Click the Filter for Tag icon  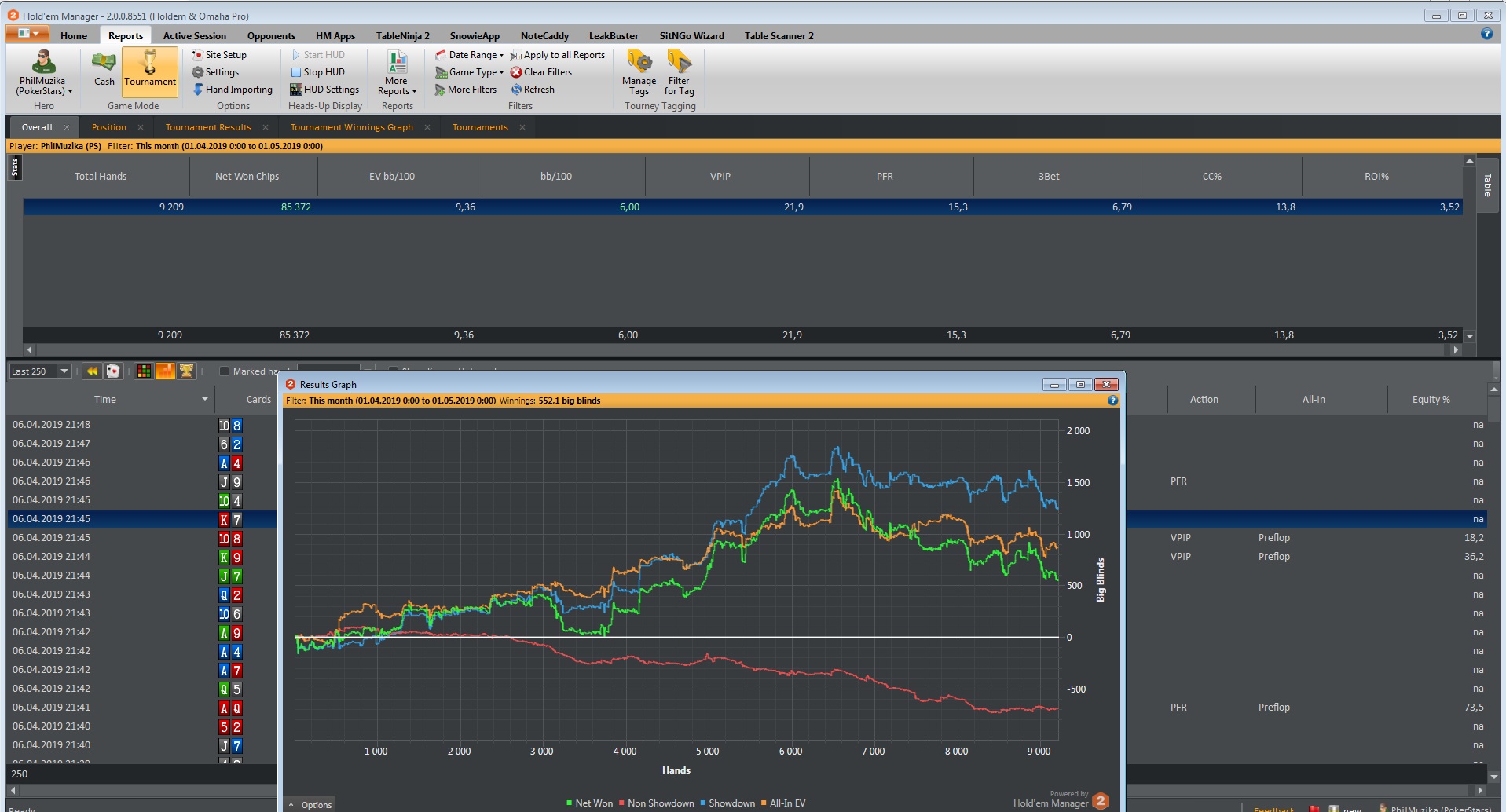tap(679, 61)
